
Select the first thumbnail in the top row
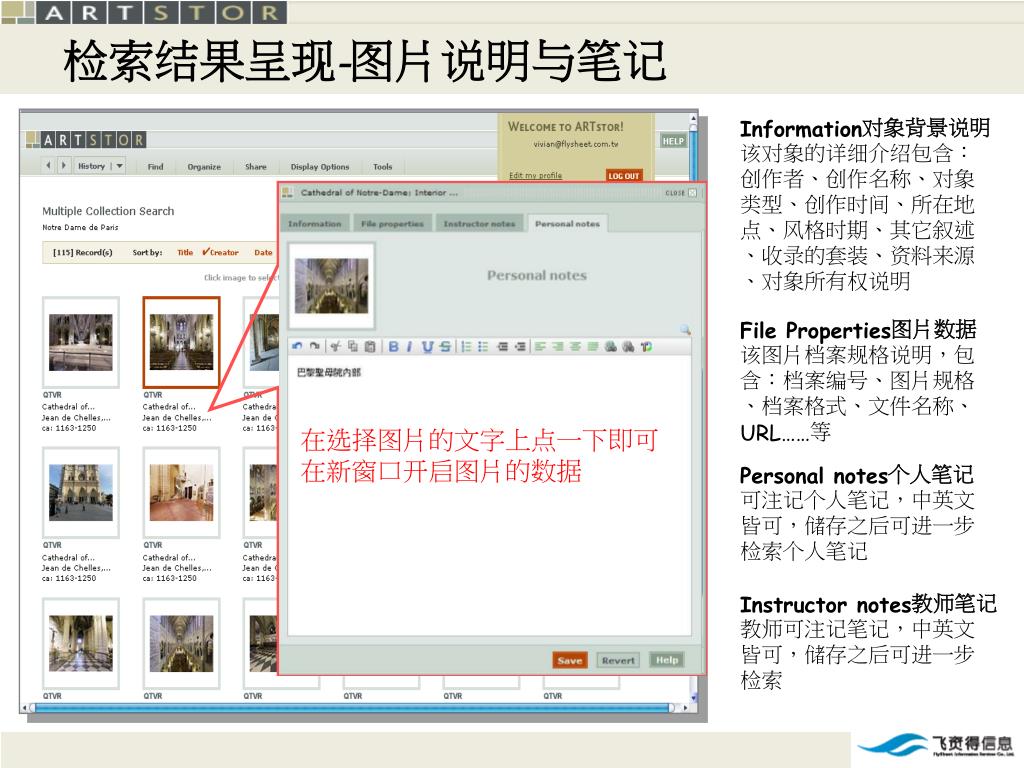[x=81, y=342]
